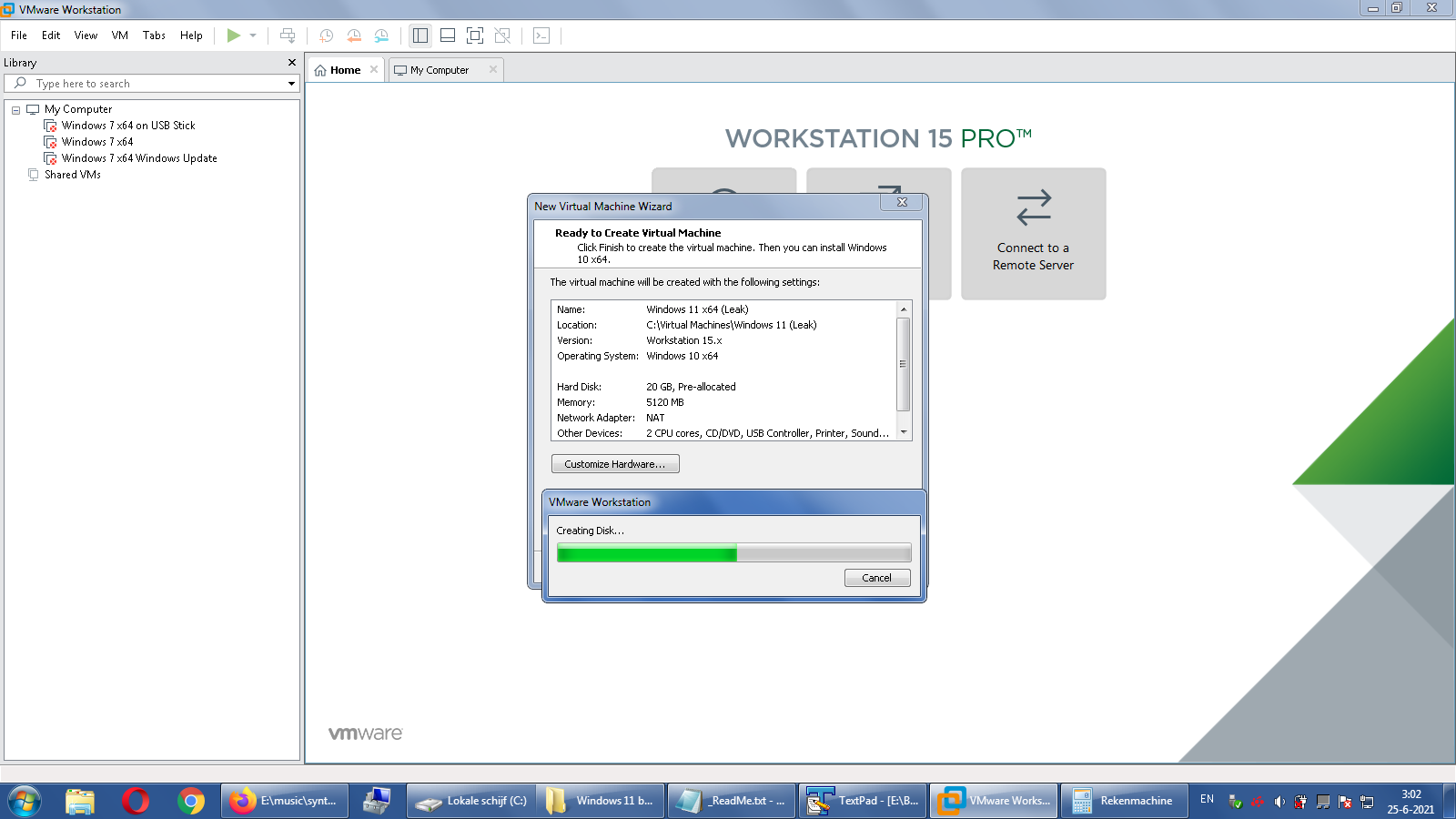Open Rekenmachine from the taskbar
1456x819 pixels.
[1124, 801]
